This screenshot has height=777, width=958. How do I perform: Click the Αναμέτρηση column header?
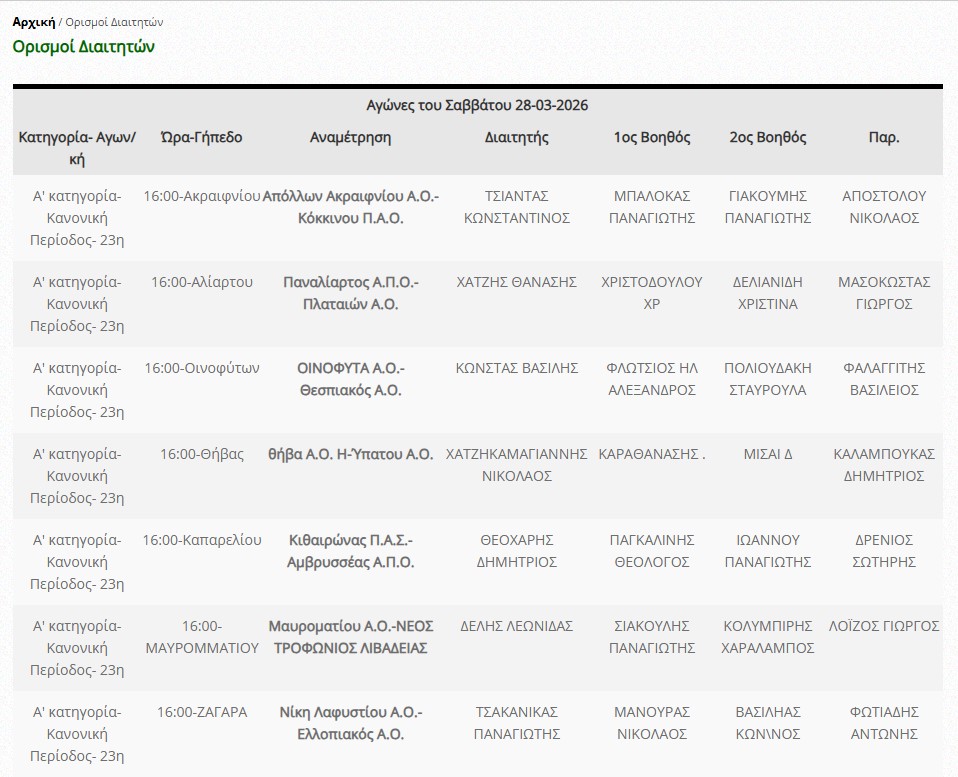point(350,137)
